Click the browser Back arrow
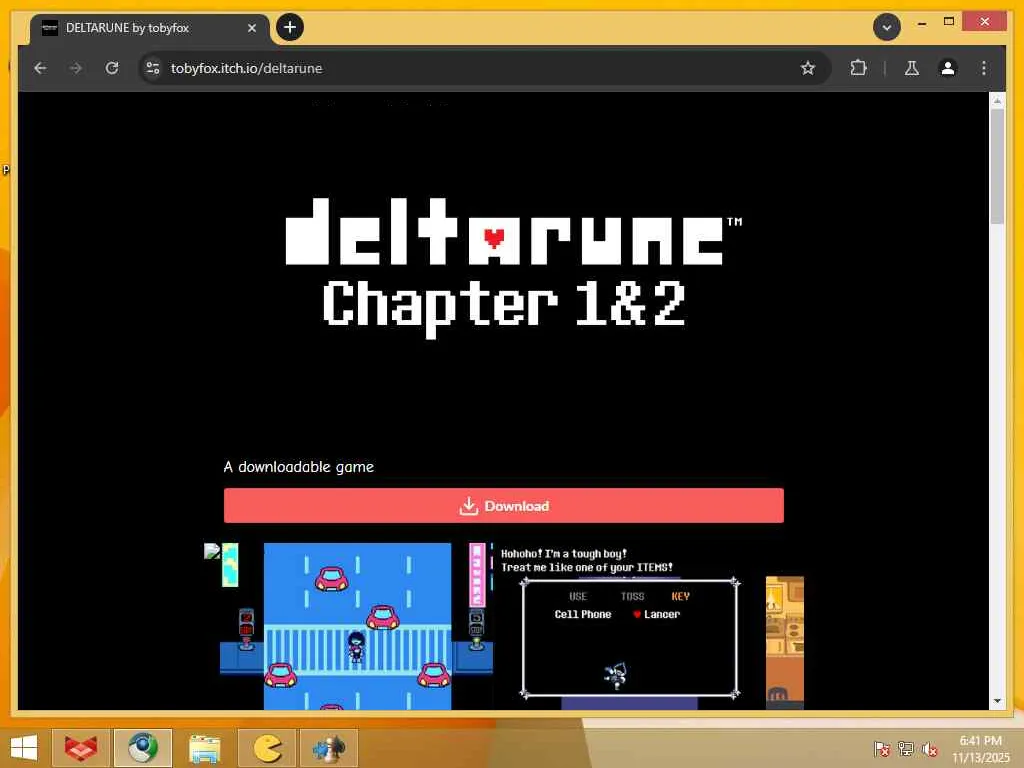Screen dimensions: 1024x768 tap(40, 68)
